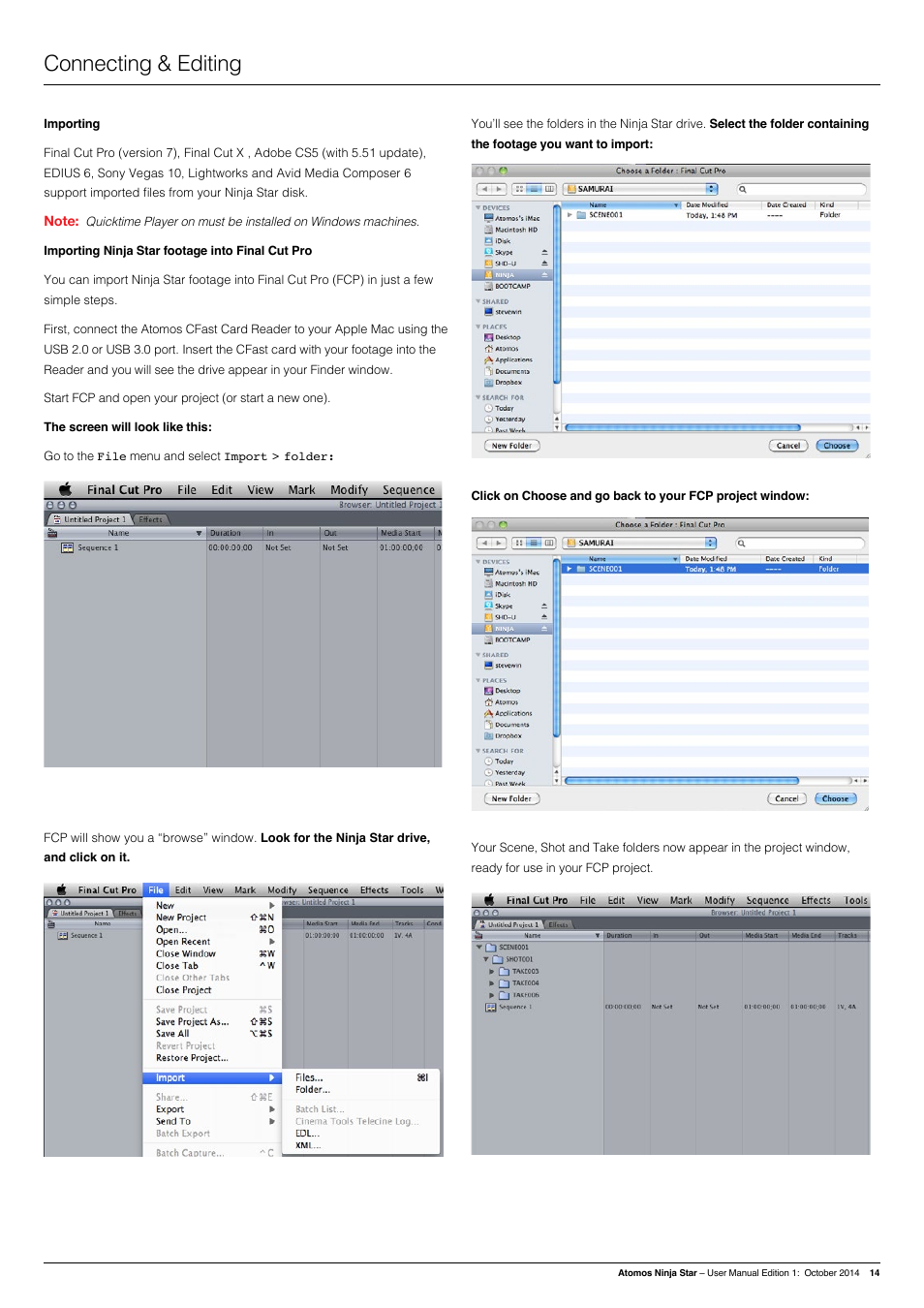Eject NINJA volume in dialog with highlighted SCENE001
924x1308 pixels.
[x=544, y=629]
